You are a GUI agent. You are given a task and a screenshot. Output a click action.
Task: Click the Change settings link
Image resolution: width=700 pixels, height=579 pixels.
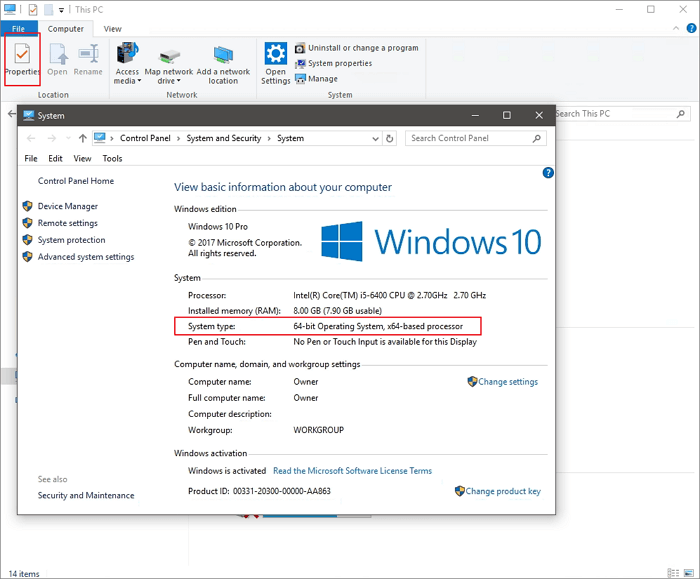coord(508,382)
